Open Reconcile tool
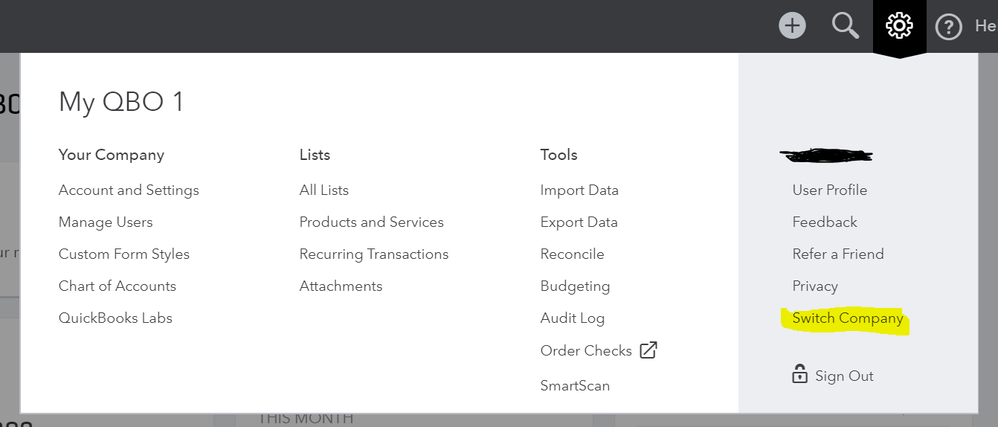998x427 pixels. 572,254
